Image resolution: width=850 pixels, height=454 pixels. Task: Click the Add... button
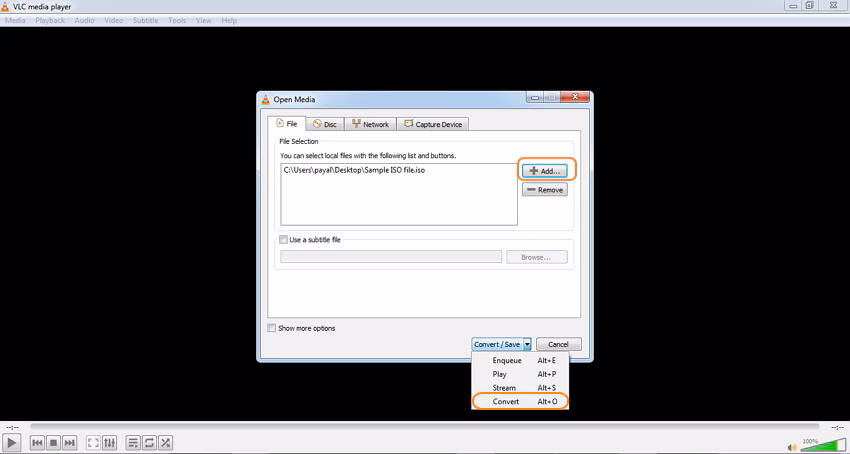click(x=545, y=170)
